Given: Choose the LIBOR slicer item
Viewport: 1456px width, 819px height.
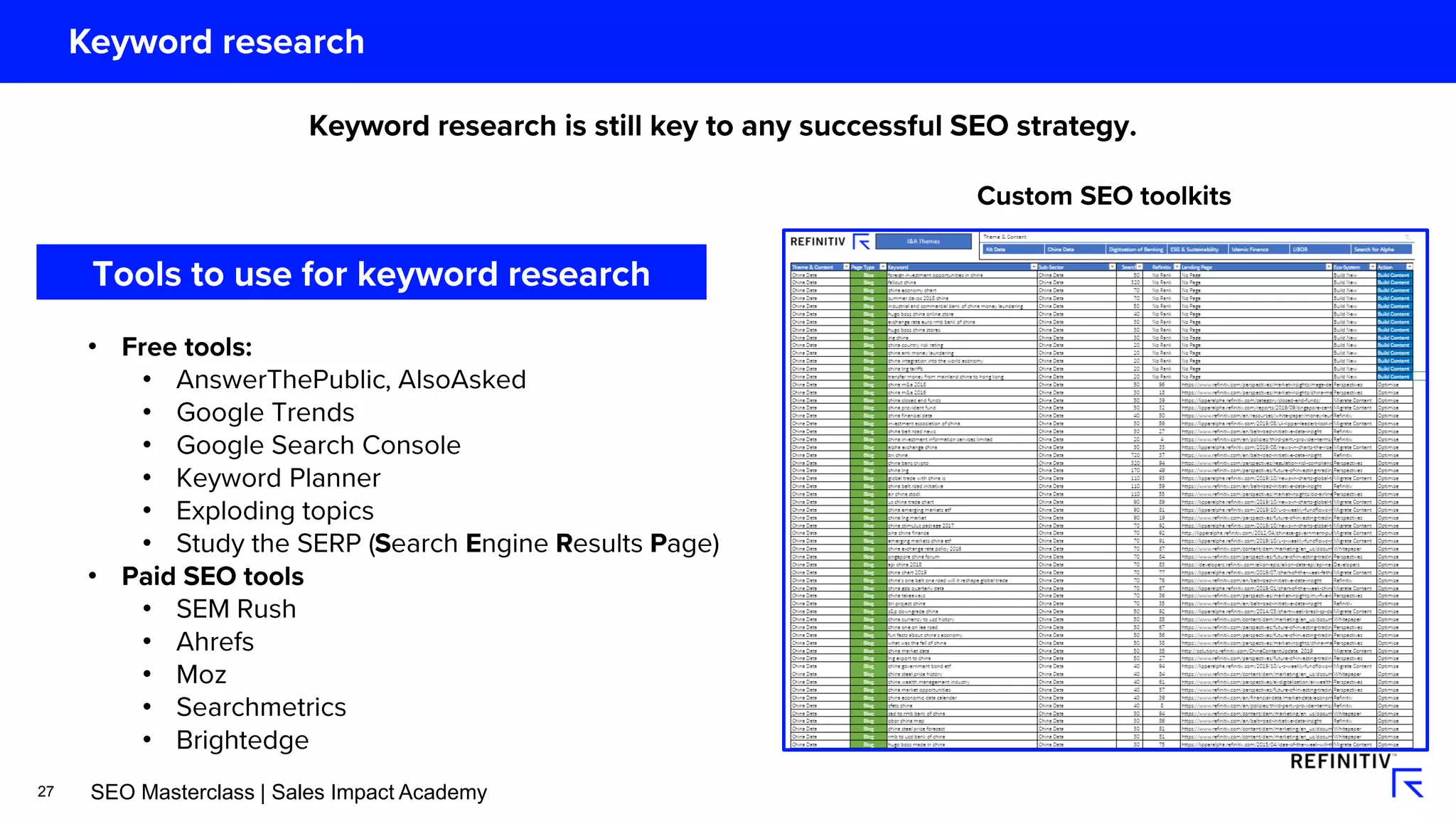Looking at the screenshot, I should point(1320,250).
